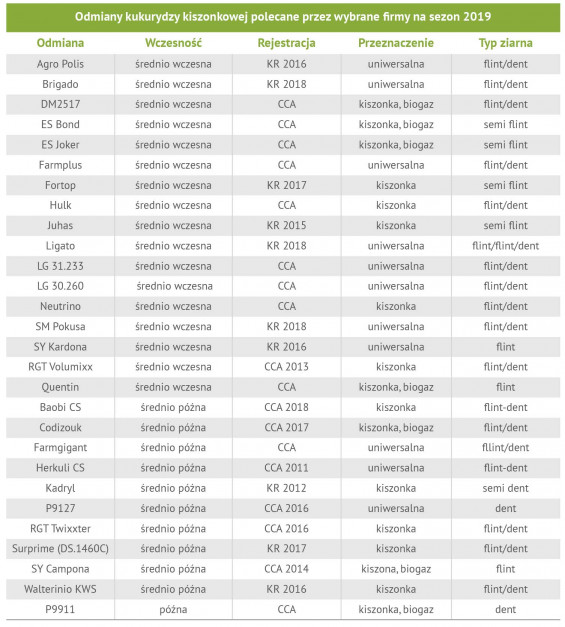
Task: Select the Ligato grain type cell
Action: pyautogui.click(x=505, y=246)
